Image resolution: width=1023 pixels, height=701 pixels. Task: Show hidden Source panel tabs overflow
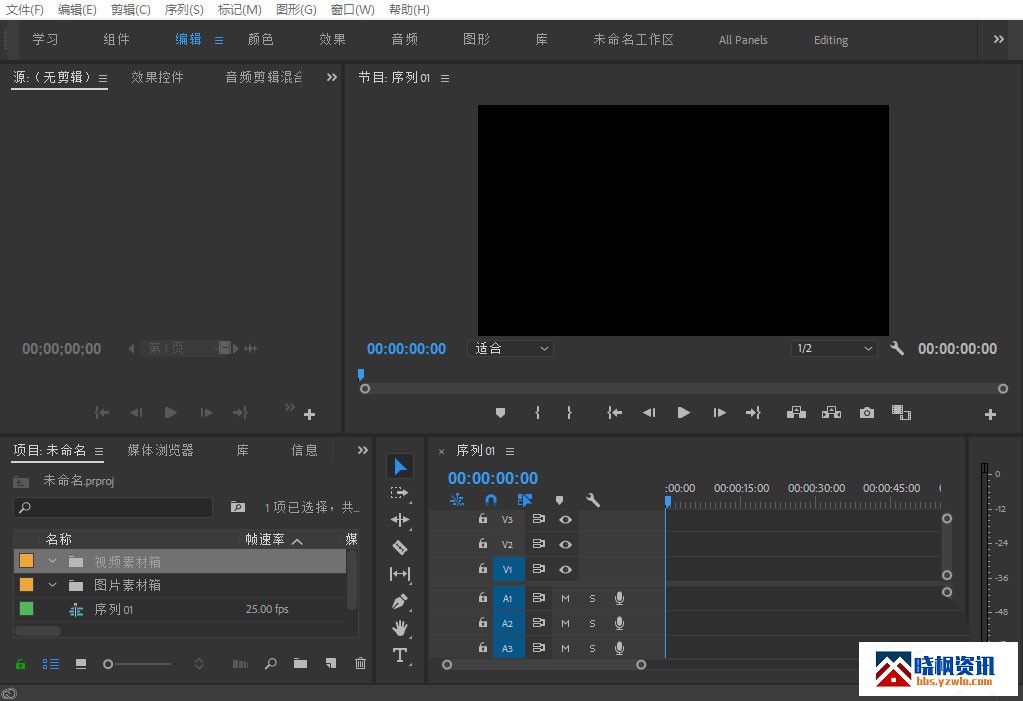click(331, 77)
